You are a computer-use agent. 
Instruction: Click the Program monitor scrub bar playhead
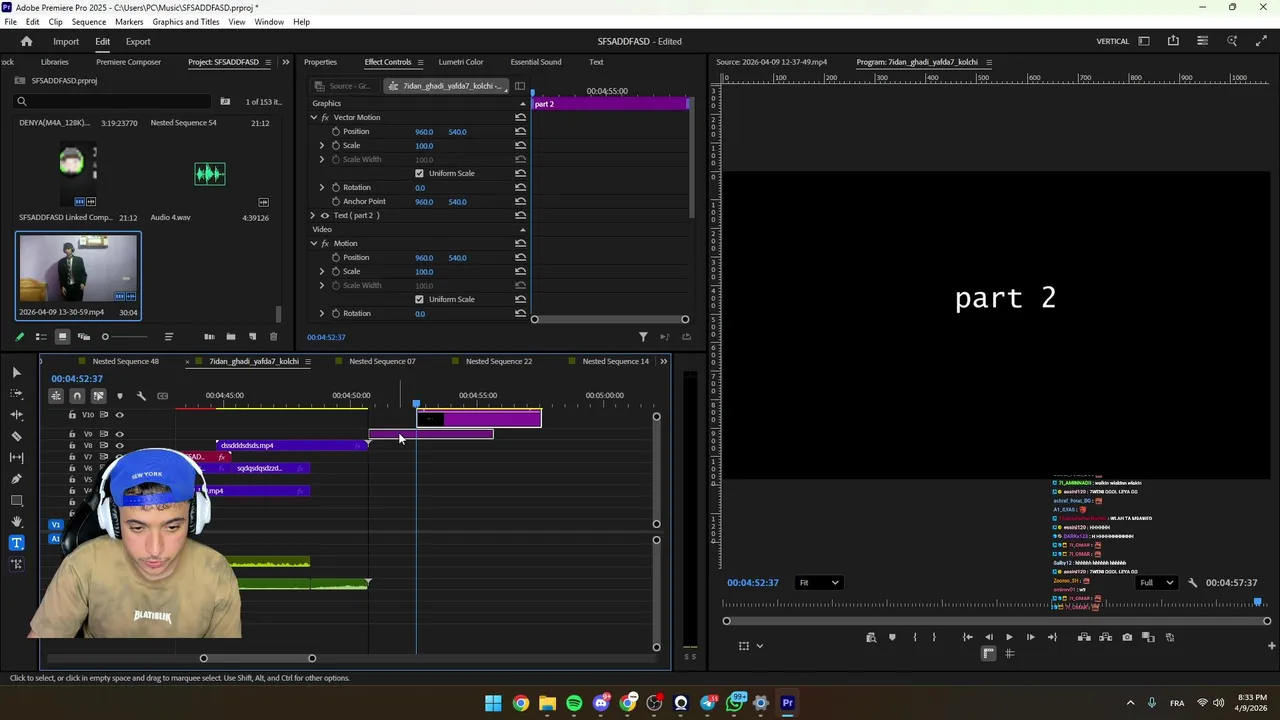1258,602
